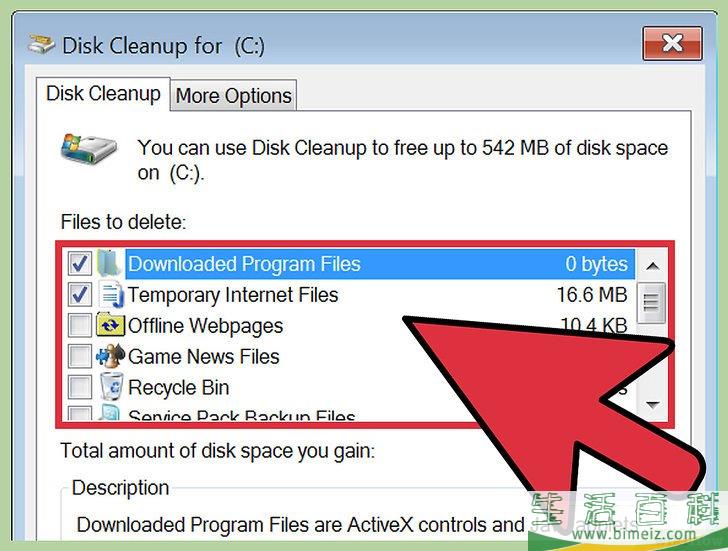Uncheck the Downloaded Program Files checkbox

coord(80,264)
